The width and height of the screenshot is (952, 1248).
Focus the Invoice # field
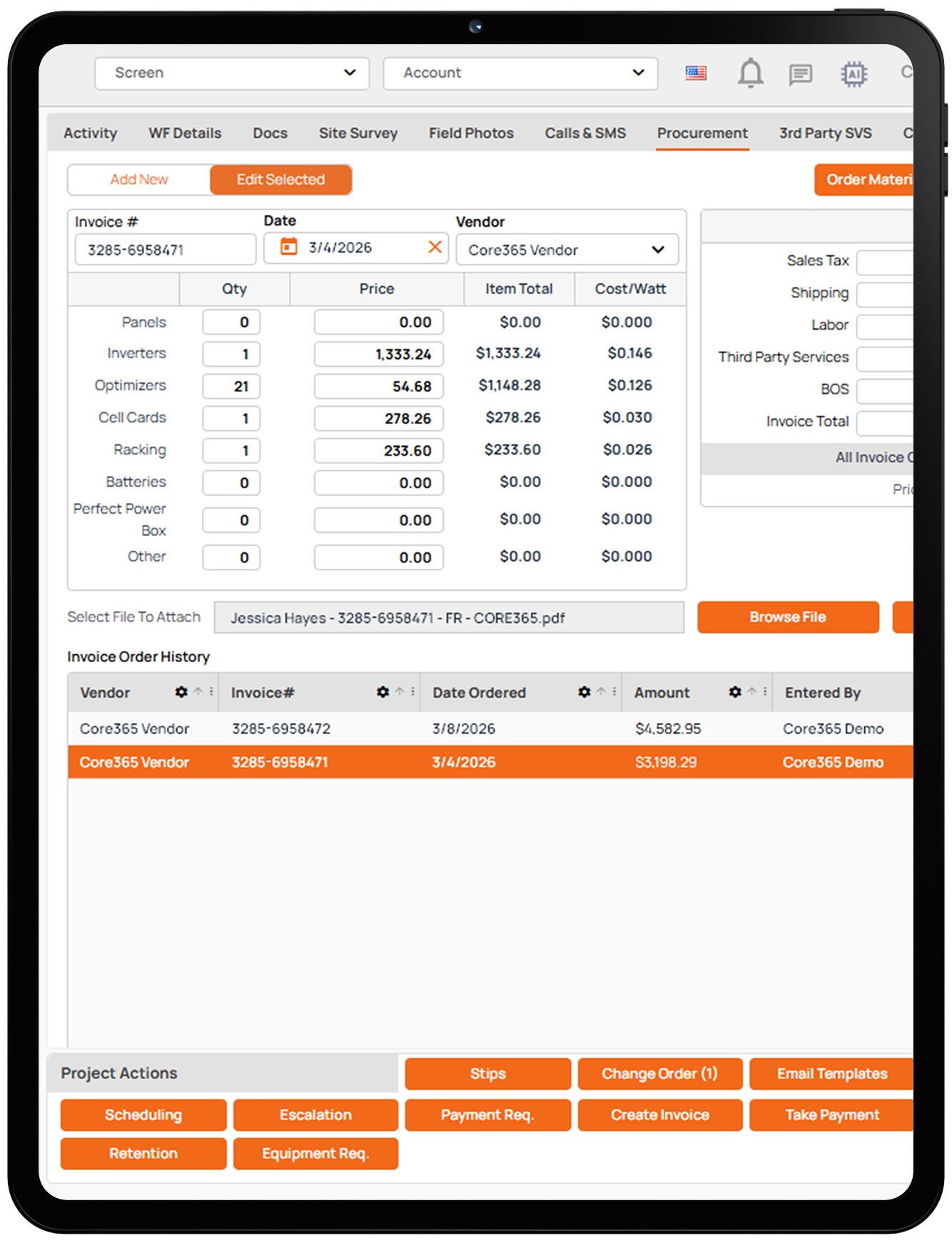tap(166, 250)
